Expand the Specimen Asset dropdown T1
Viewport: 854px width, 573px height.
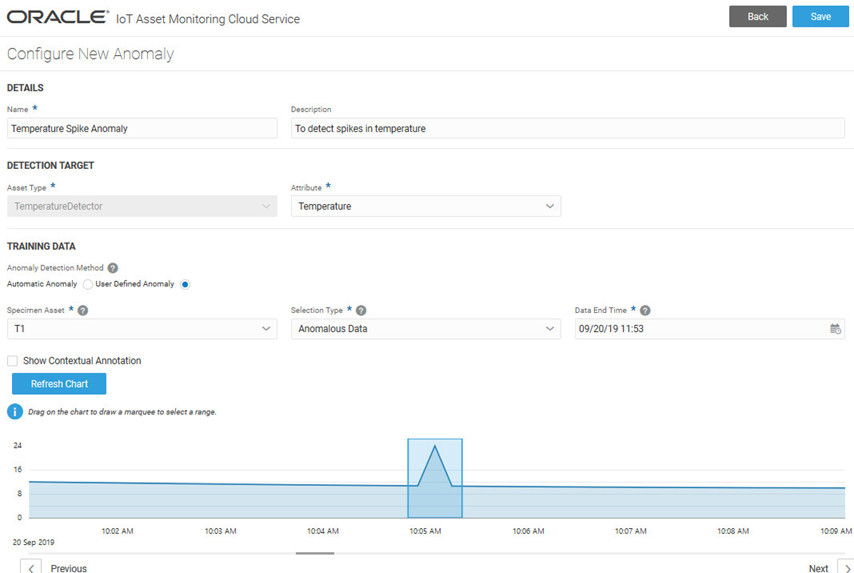[x=142, y=329]
